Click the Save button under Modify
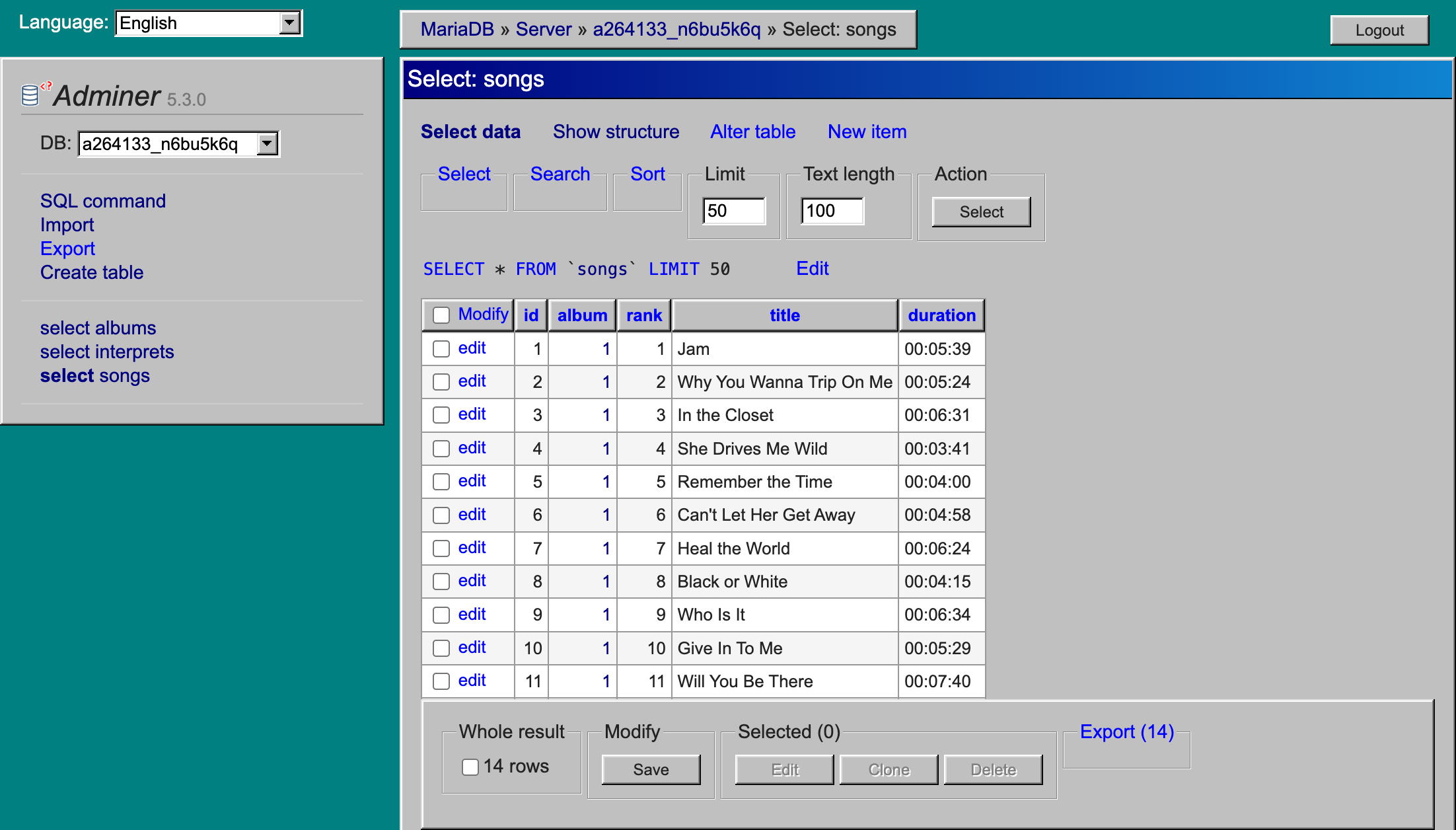The width and height of the screenshot is (1456, 830). [651, 770]
